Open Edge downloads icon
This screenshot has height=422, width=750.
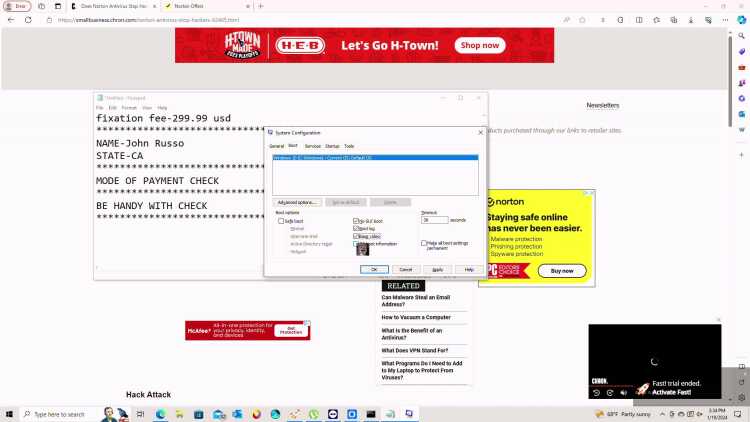[691, 20]
